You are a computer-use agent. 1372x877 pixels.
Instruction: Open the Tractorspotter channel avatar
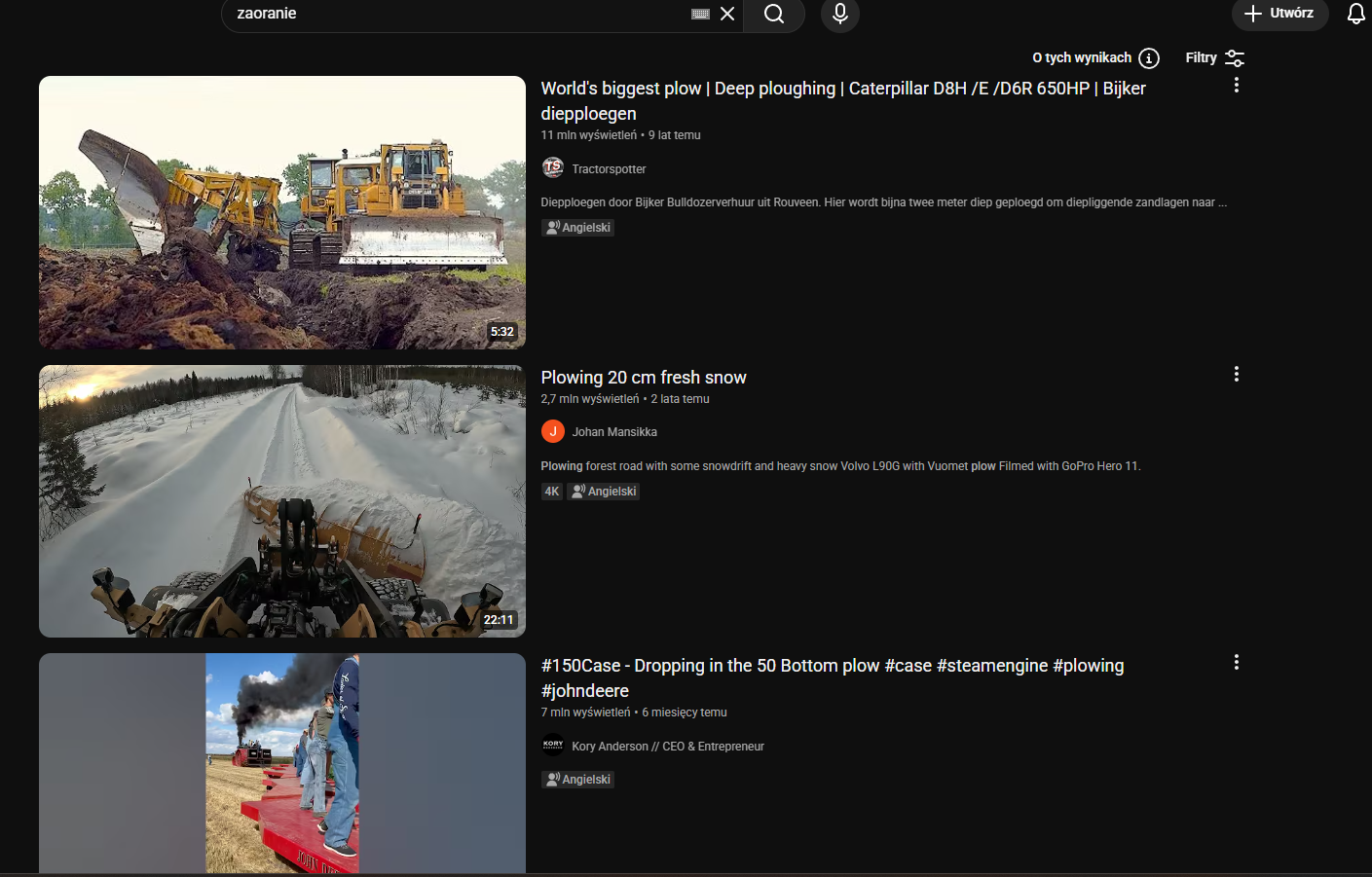tap(553, 168)
